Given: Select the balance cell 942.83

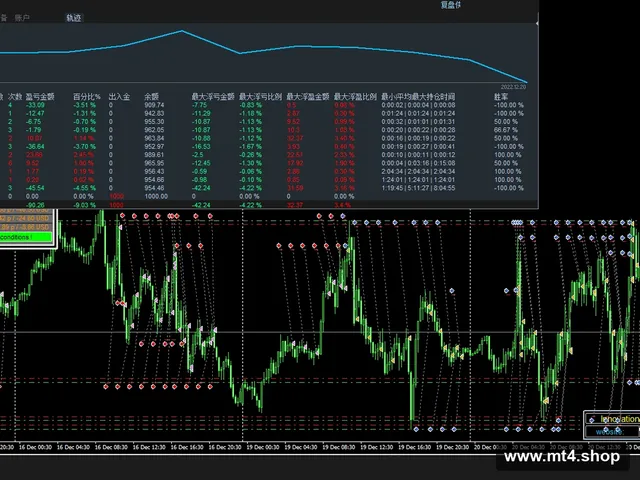Looking at the screenshot, I should point(154,113).
